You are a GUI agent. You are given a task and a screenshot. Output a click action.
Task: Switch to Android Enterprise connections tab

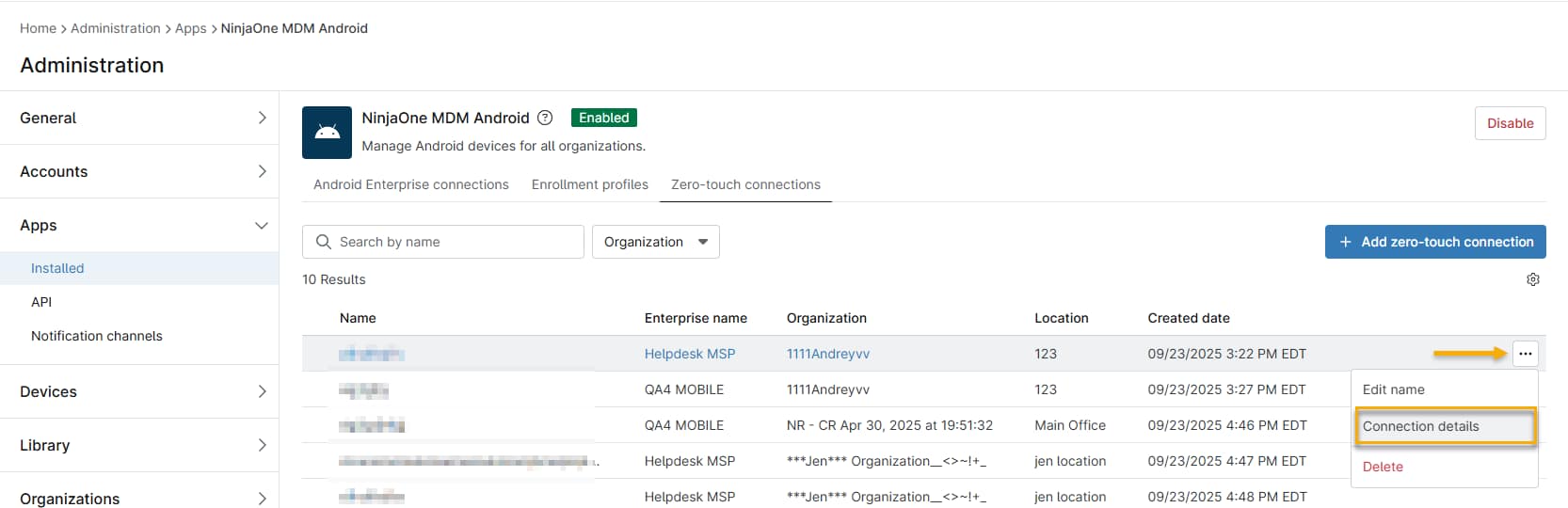(x=410, y=184)
